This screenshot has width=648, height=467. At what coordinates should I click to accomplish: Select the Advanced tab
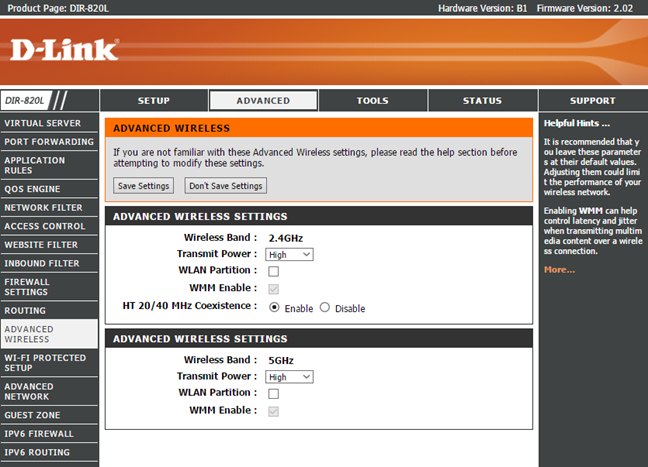click(x=263, y=100)
